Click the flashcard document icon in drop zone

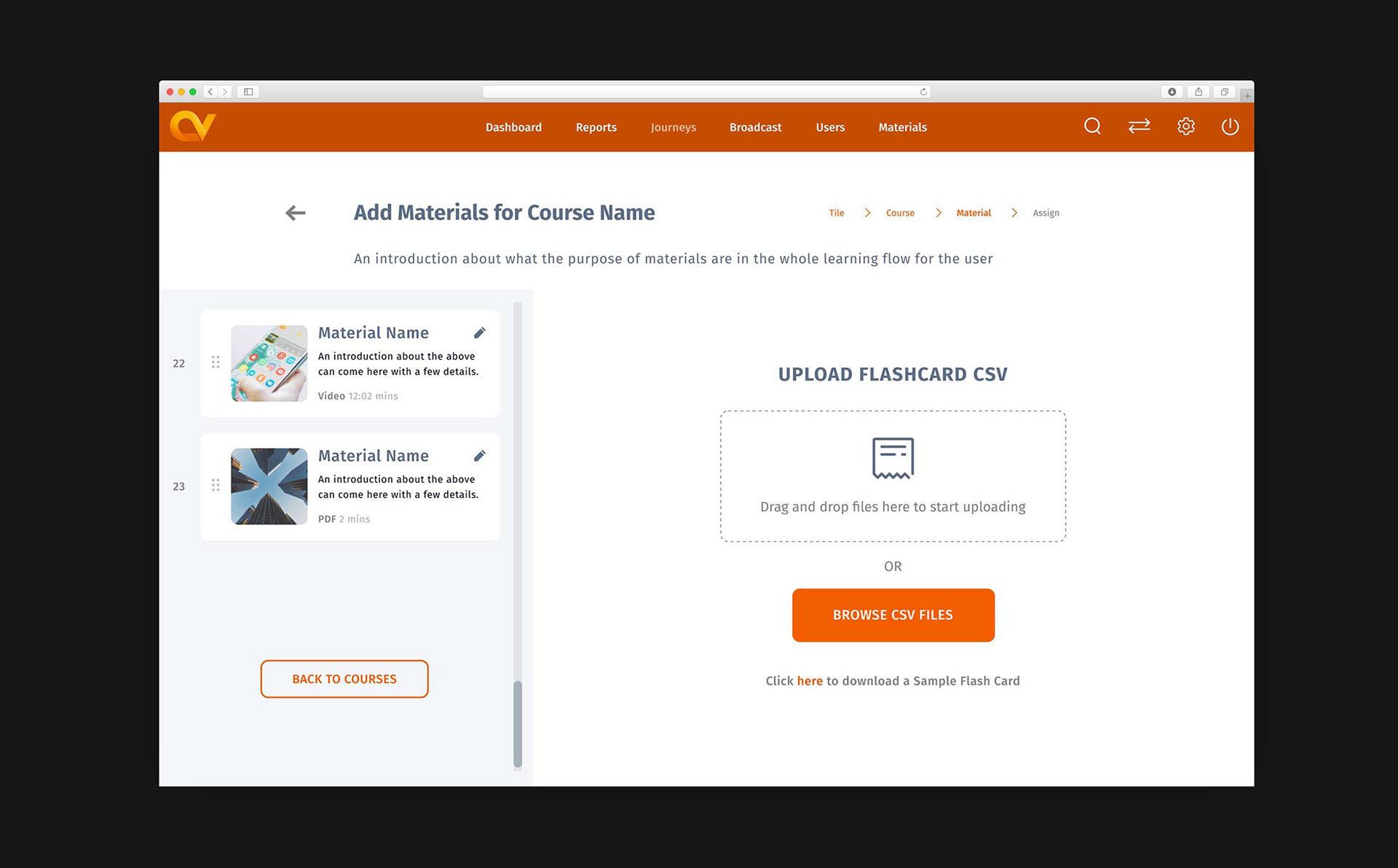tap(893, 458)
